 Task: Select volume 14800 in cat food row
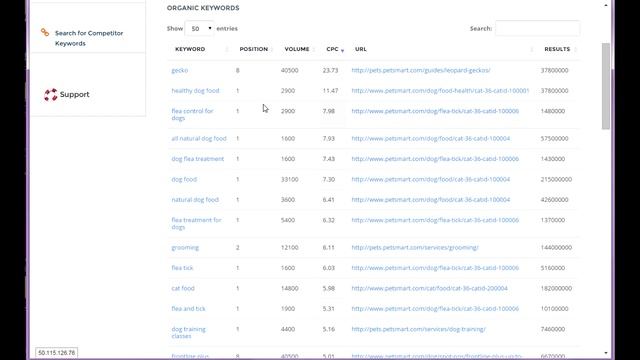(x=289, y=288)
